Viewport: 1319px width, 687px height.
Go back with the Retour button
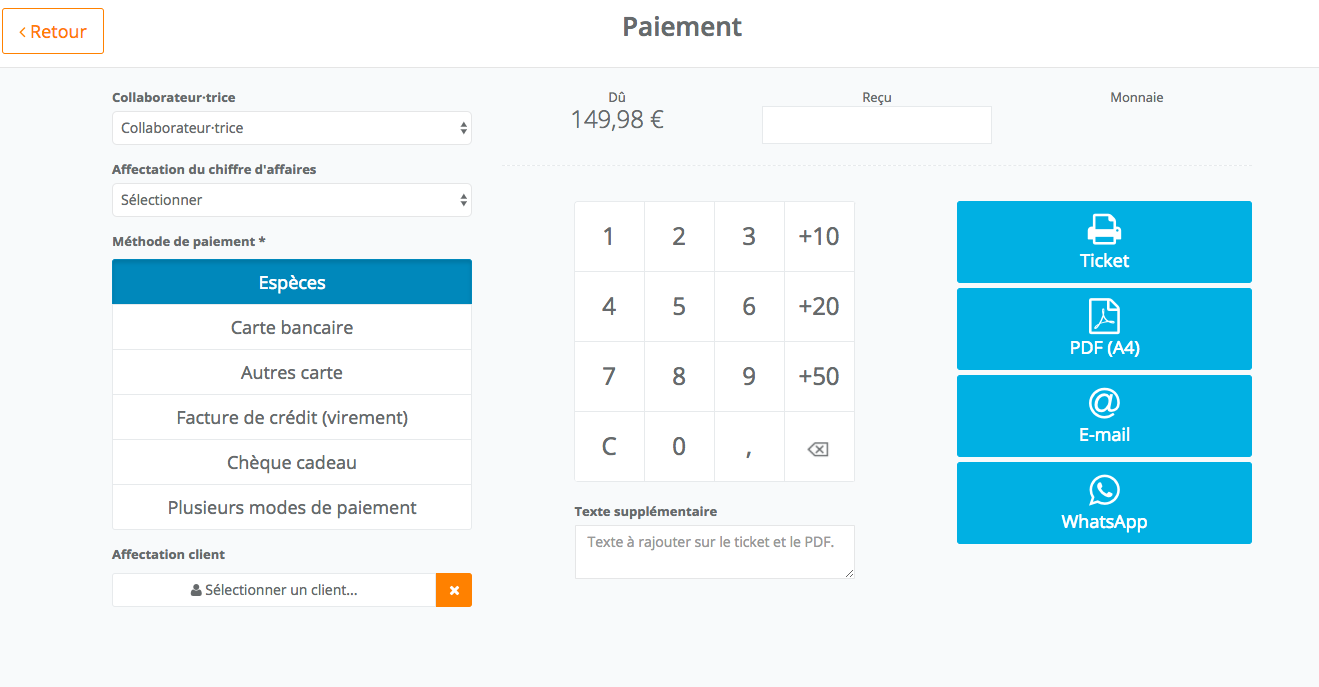pos(53,31)
